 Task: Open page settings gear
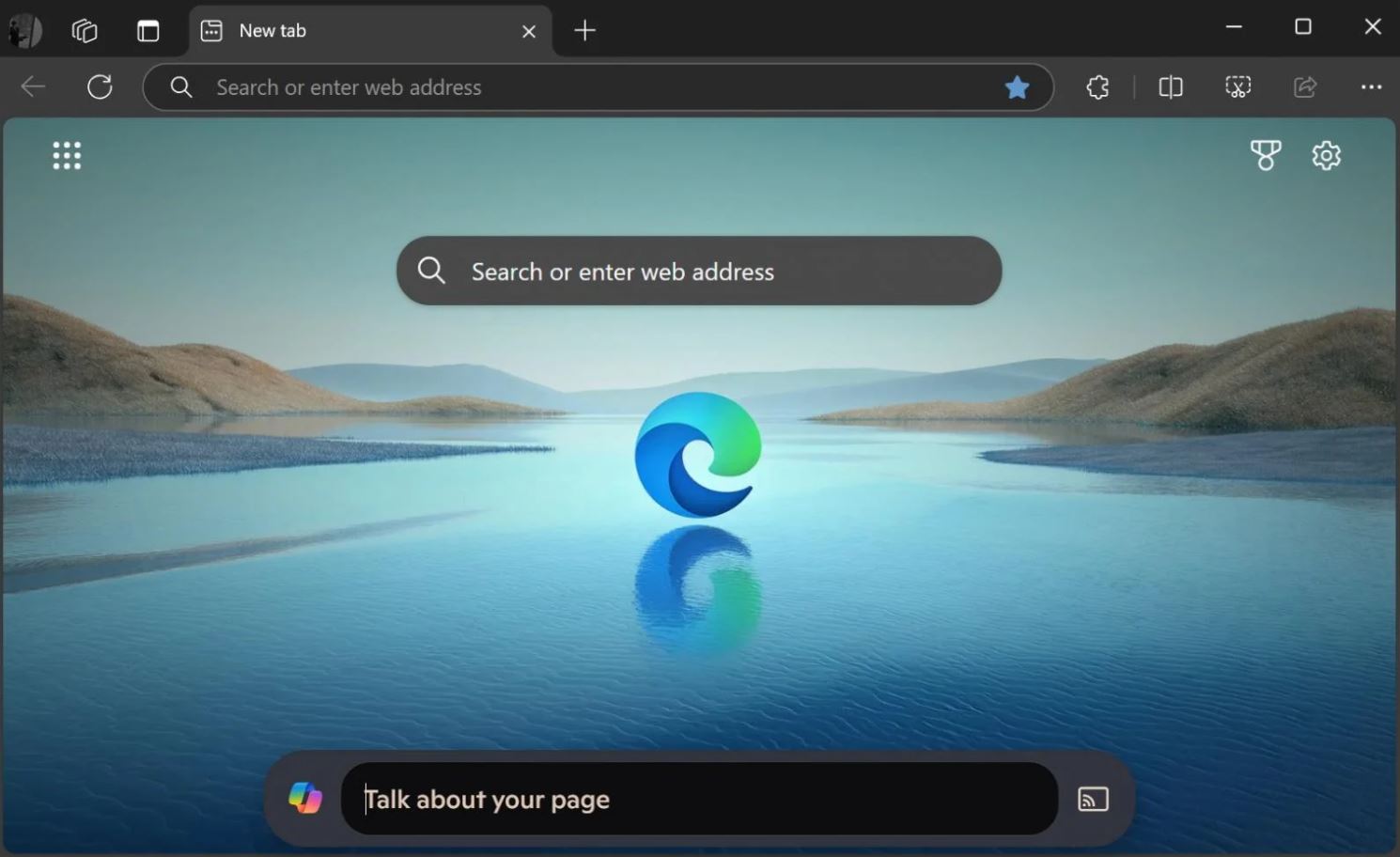1326,155
